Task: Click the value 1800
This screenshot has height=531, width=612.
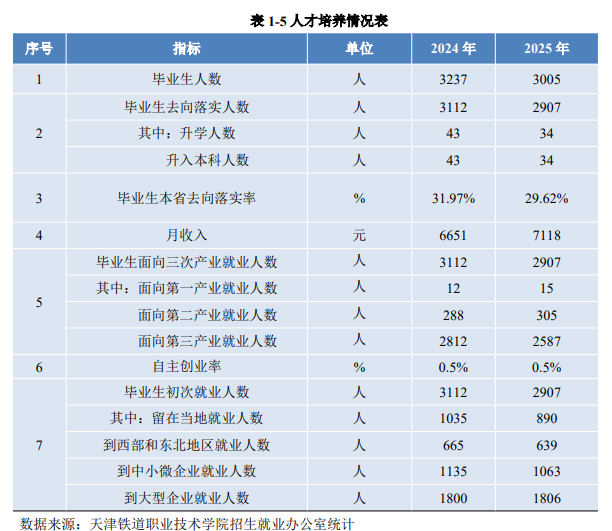Action: 453,499
